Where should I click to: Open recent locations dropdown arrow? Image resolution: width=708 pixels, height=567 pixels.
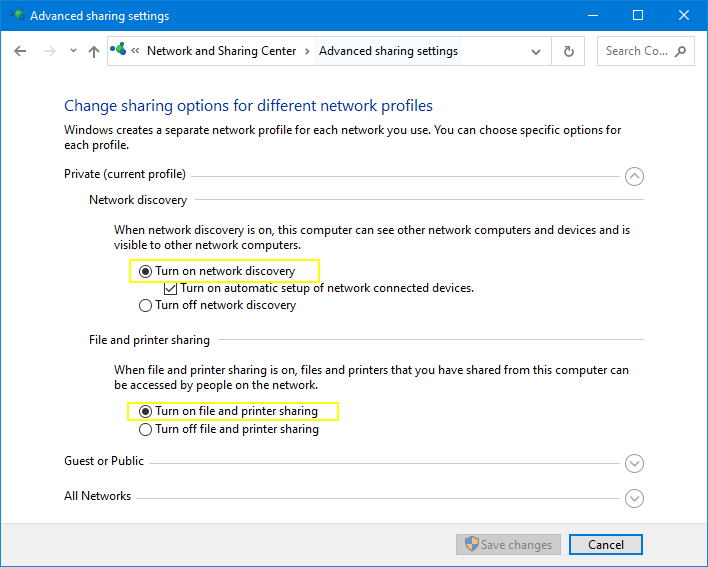[x=71, y=52]
